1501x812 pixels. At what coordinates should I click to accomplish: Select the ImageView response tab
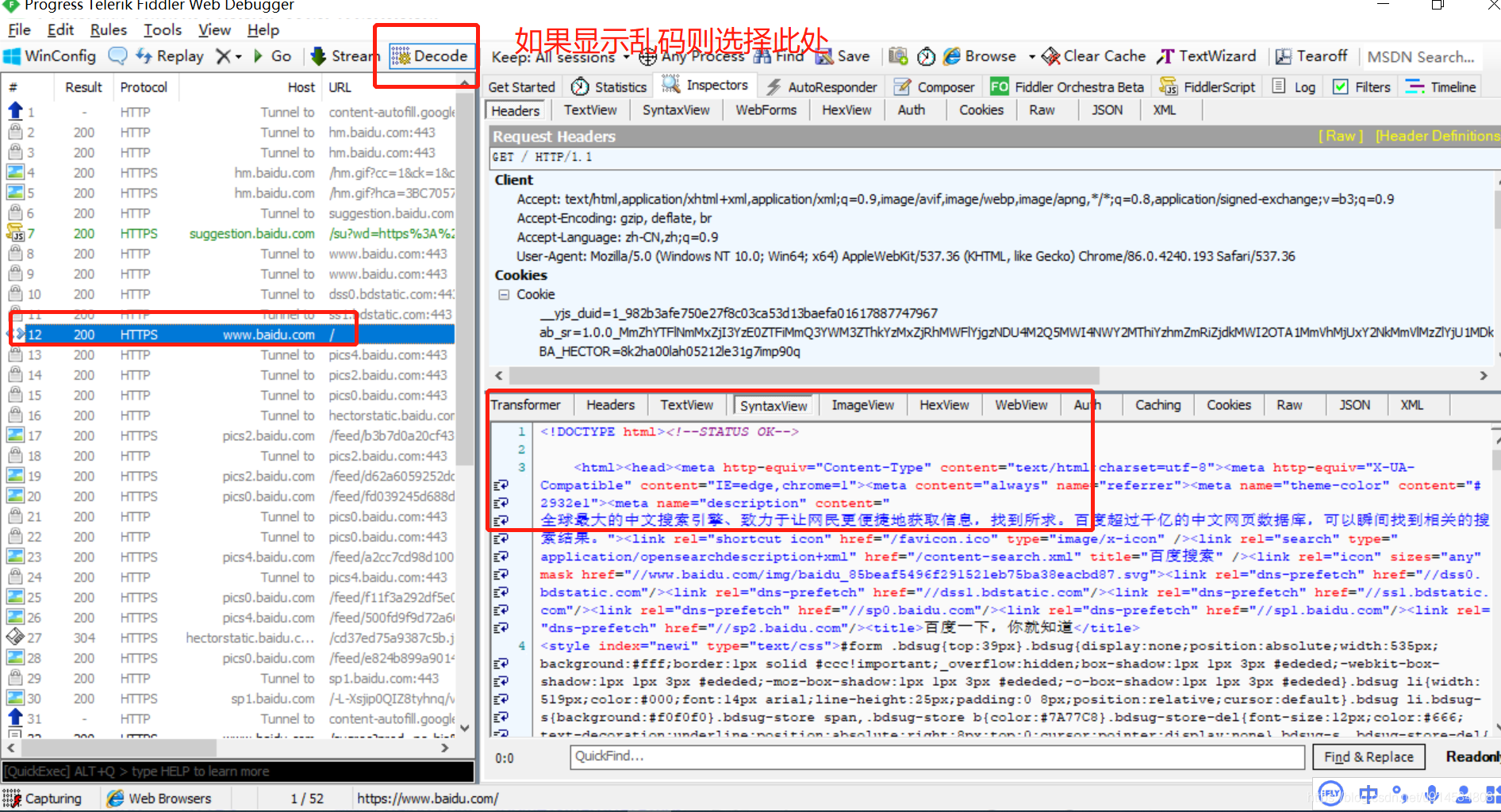coord(862,405)
